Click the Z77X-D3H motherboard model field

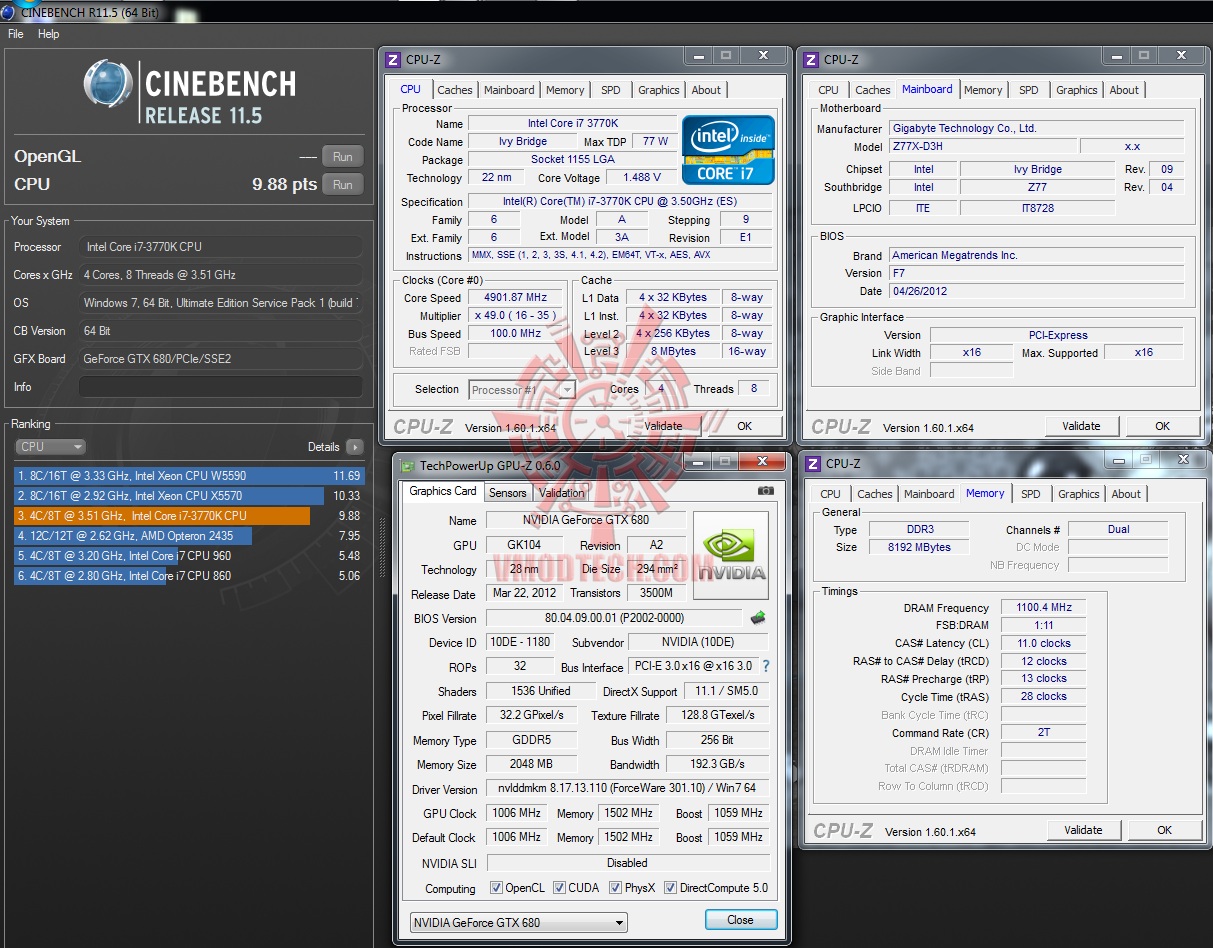pos(982,147)
